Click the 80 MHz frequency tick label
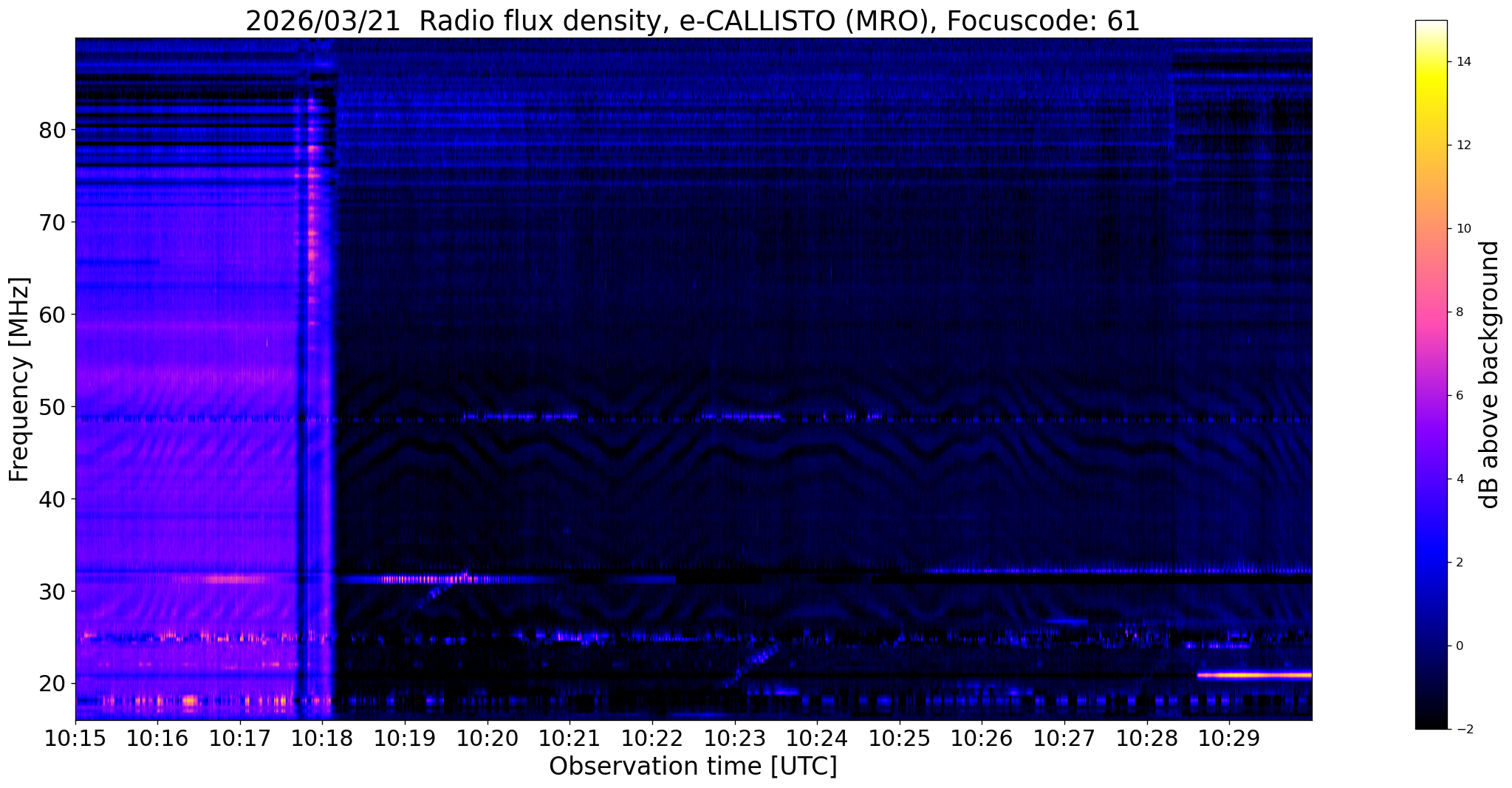The width and height of the screenshot is (1512, 788). click(x=52, y=130)
